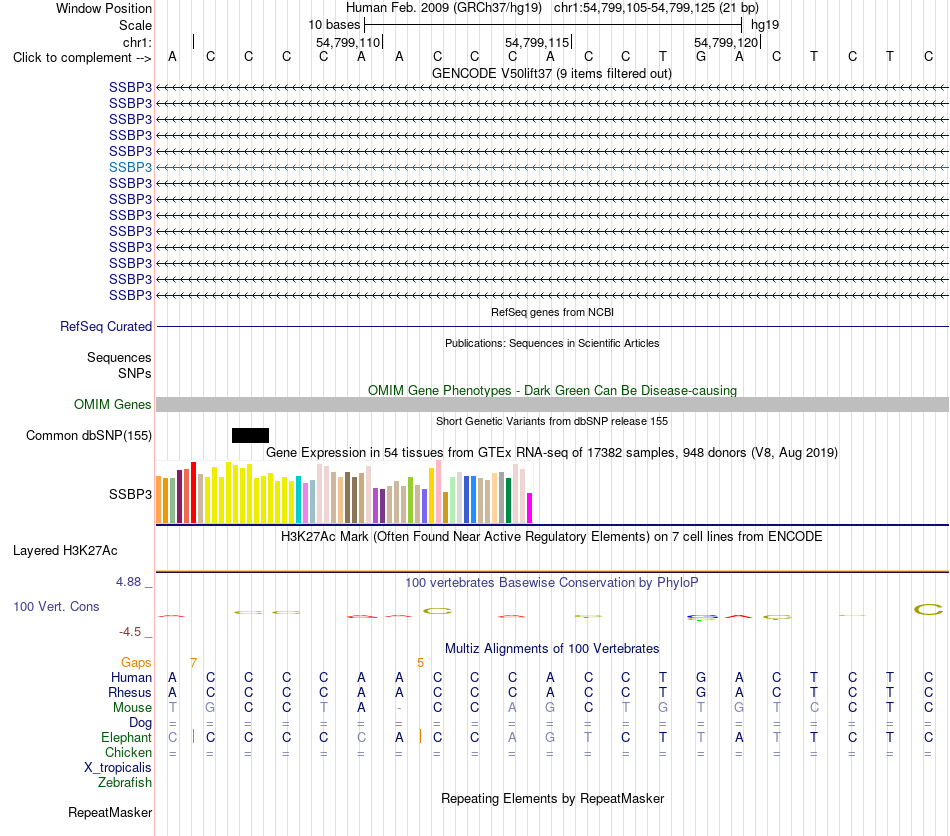Click 'Click to complement -->' label

82,58
